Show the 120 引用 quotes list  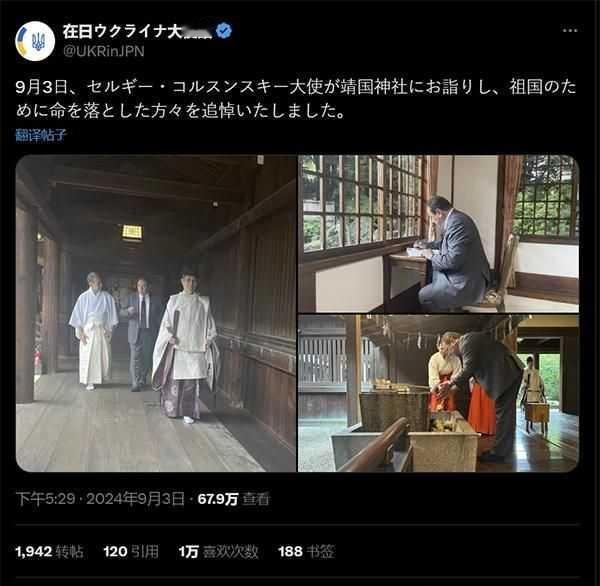click(x=131, y=552)
